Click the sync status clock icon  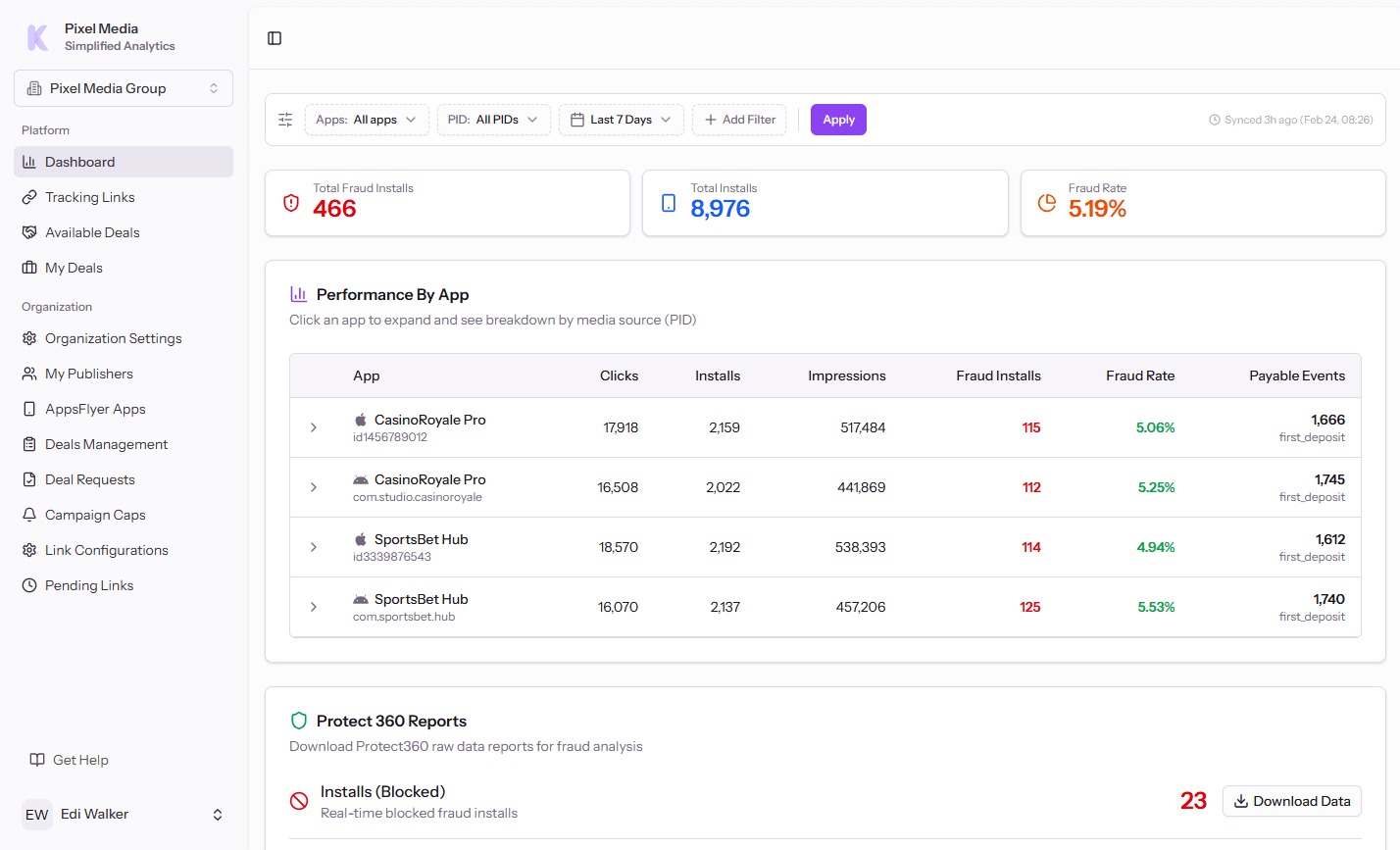tap(1215, 119)
